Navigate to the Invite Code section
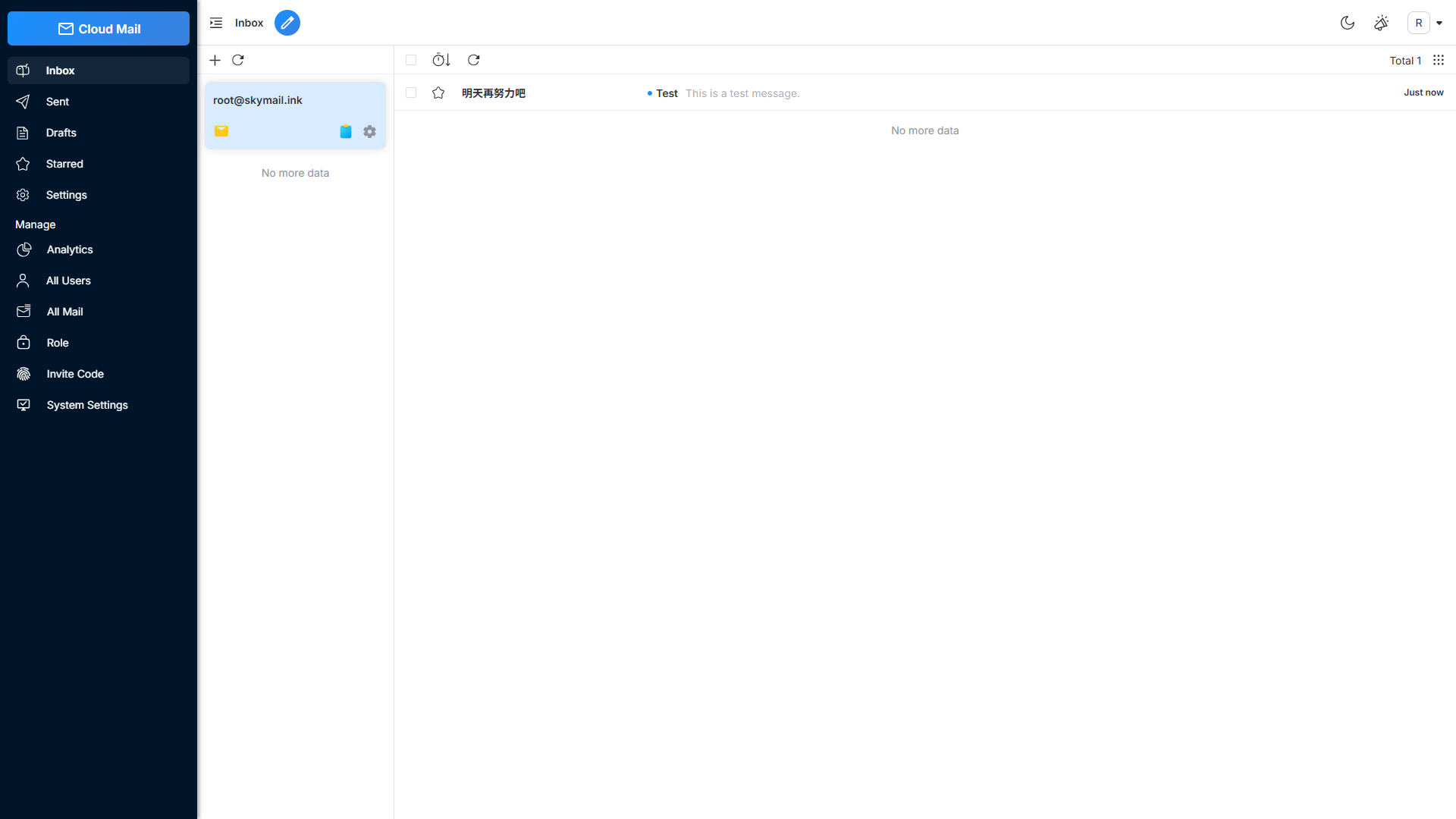1456x819 pixels. click(x=75, y=374)
